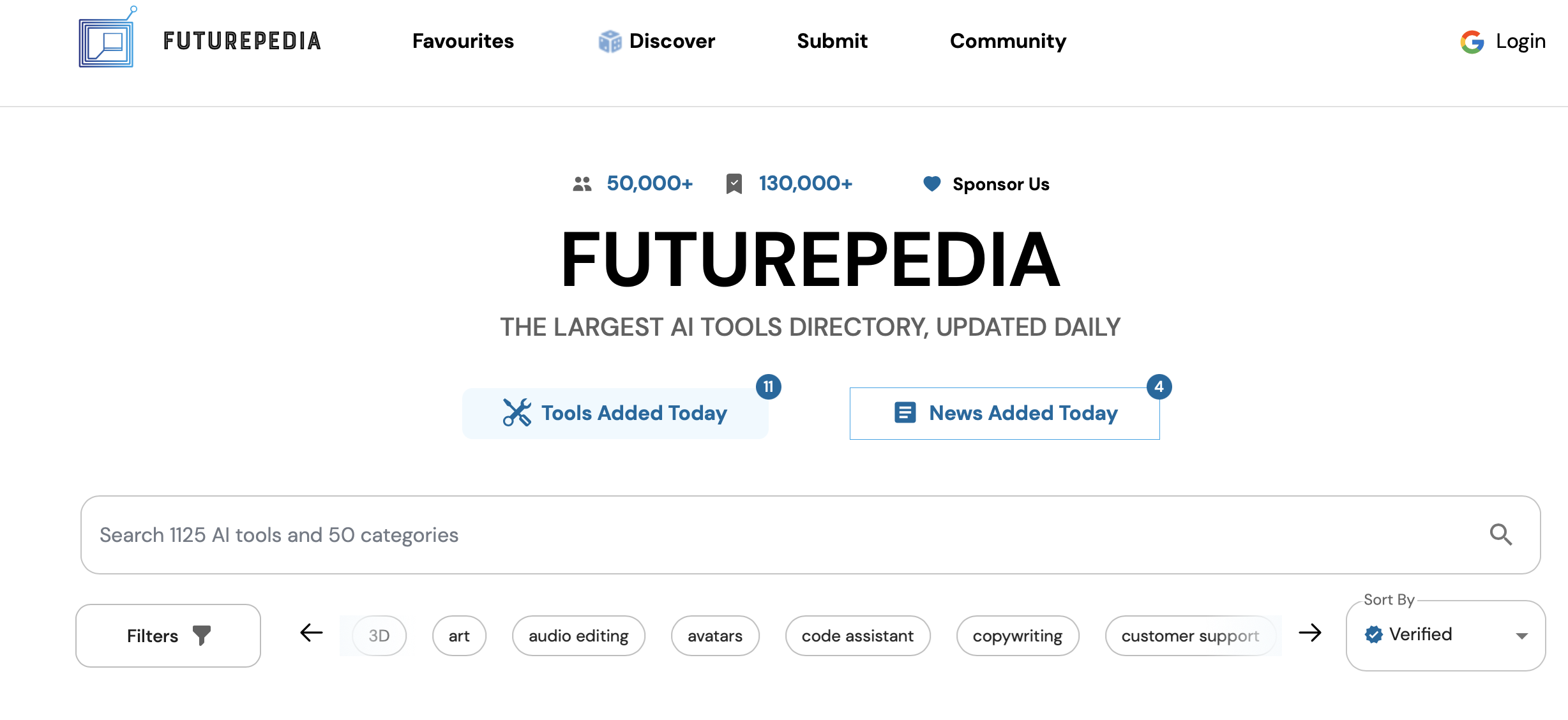Click the Sort By dropdown arrow
This screenshot has height=720, width=1568.
1522,636
